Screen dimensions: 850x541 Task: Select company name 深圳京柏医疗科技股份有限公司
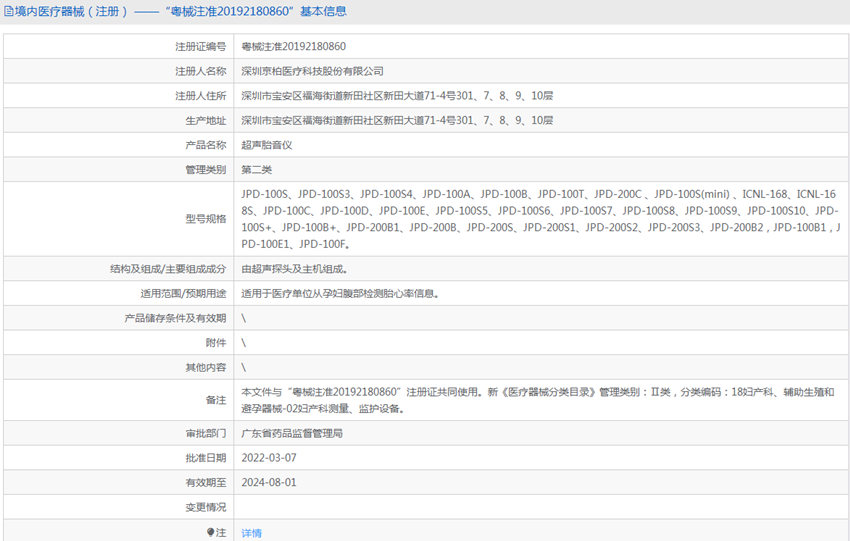click(312, 71)
